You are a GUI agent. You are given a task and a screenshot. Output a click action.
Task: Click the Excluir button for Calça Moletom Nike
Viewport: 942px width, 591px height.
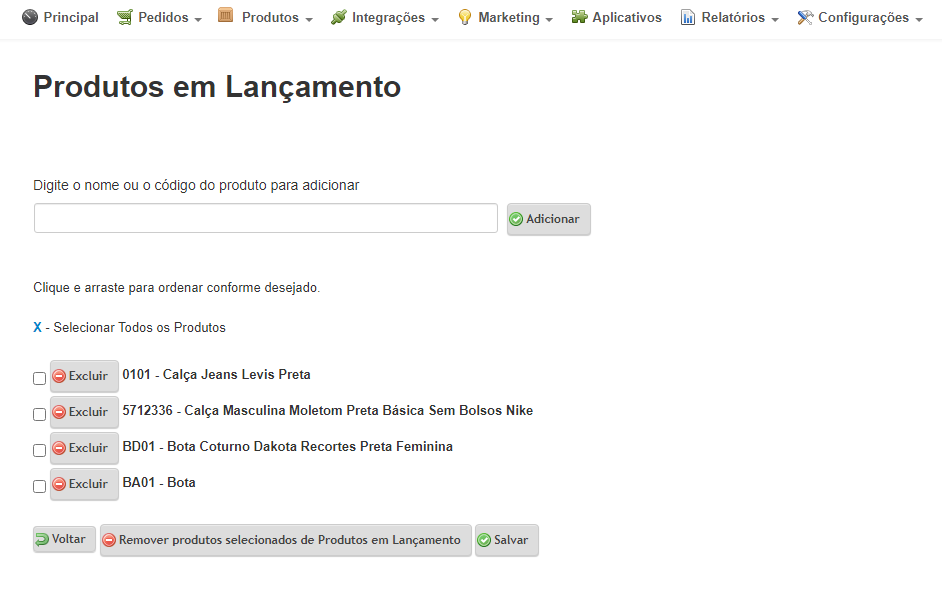[84, 412]
